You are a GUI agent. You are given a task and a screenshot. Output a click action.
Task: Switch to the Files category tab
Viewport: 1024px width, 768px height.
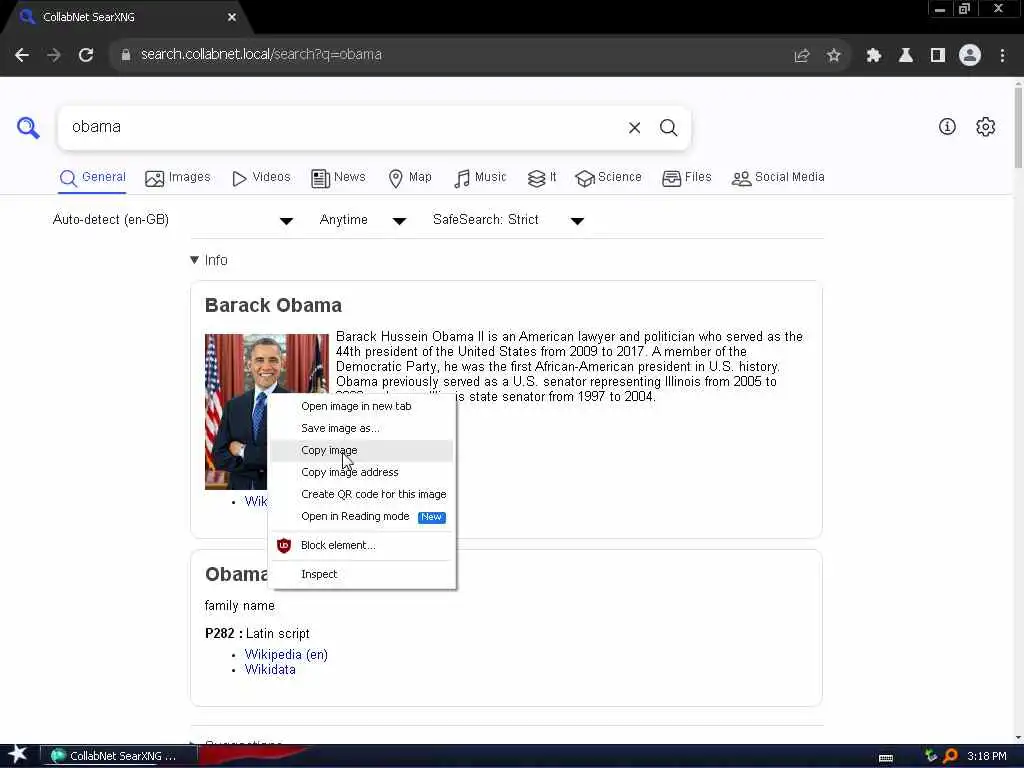coord(686,178)
